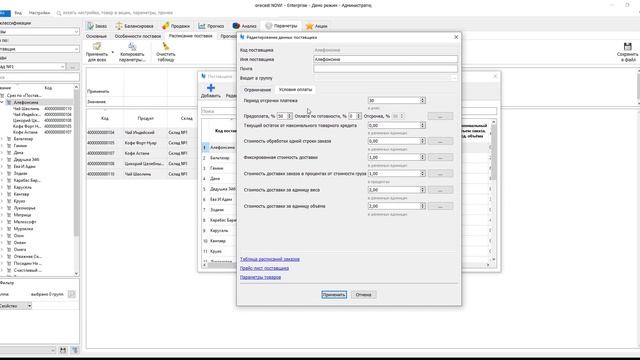Click the search field in the top bar
640x360 pixels.
click(118, 13)
